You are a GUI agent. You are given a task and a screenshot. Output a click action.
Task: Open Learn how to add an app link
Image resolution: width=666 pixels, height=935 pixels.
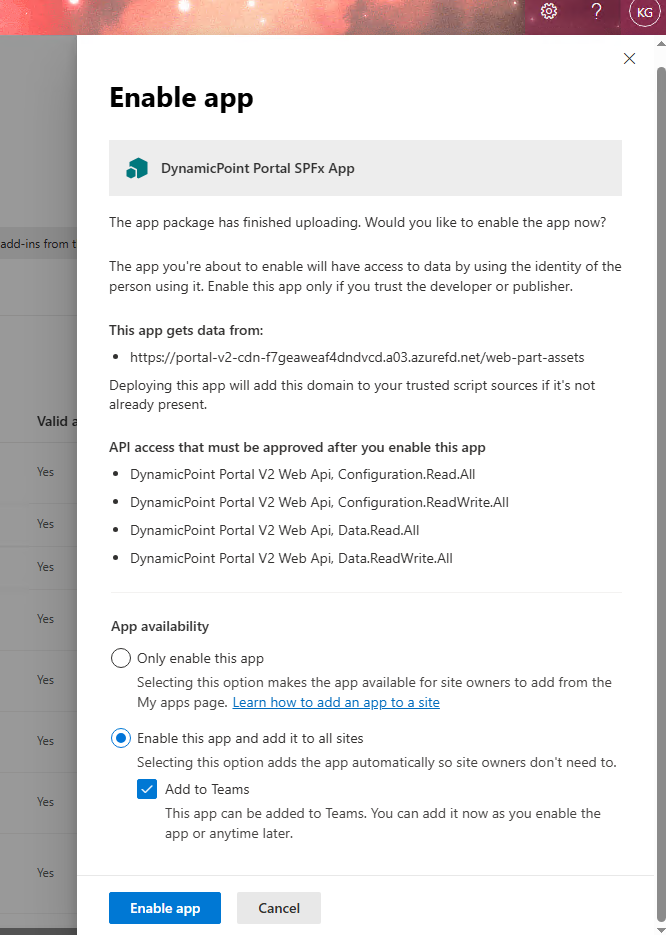pyautogui.click(x=336, y=703)
